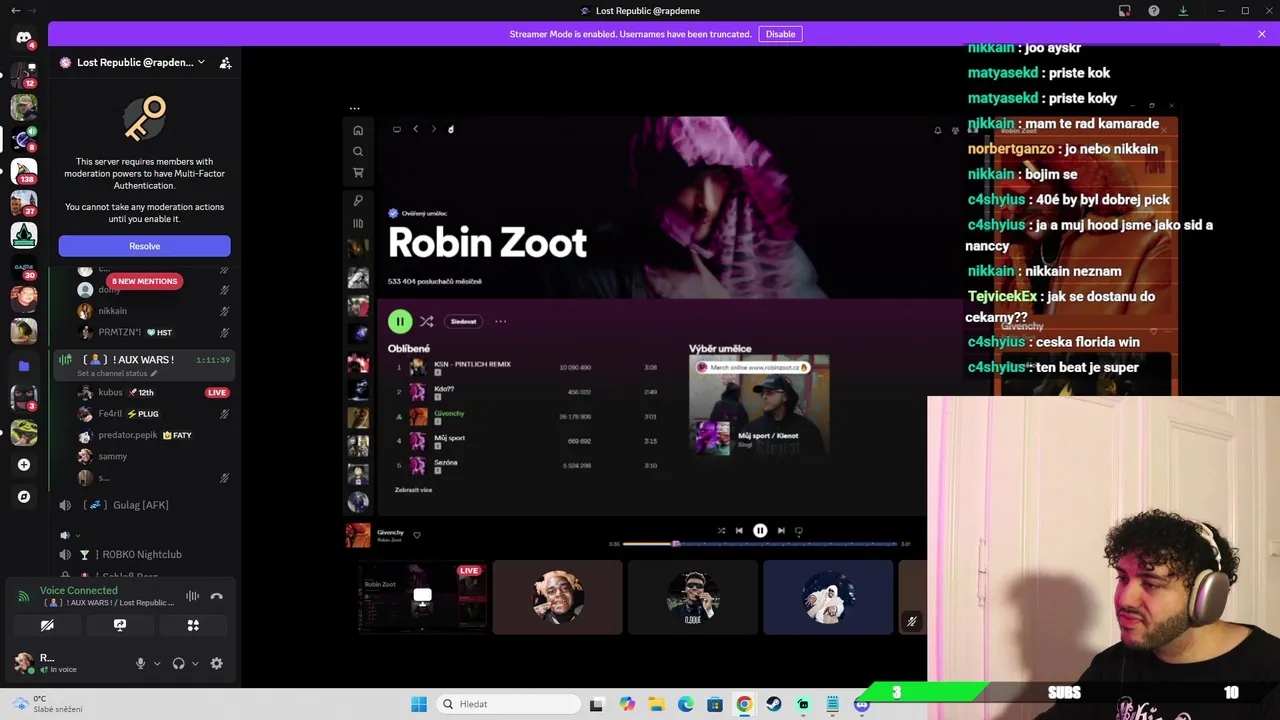This screenshot has height=720, width=1280.
Task: Click heart icon next to Givenchy track
Action: pos(417,535)
